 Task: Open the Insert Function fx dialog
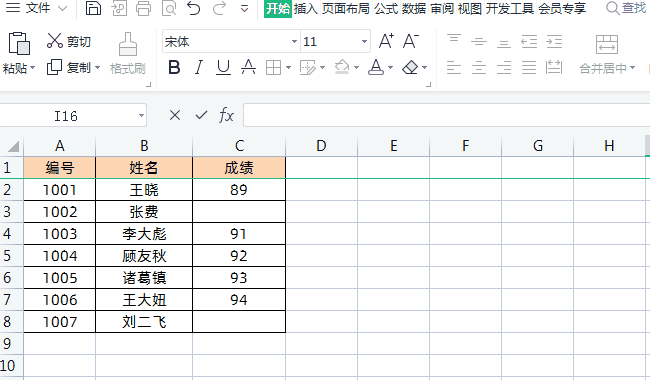pyautogui.click(x=226, y=115)
